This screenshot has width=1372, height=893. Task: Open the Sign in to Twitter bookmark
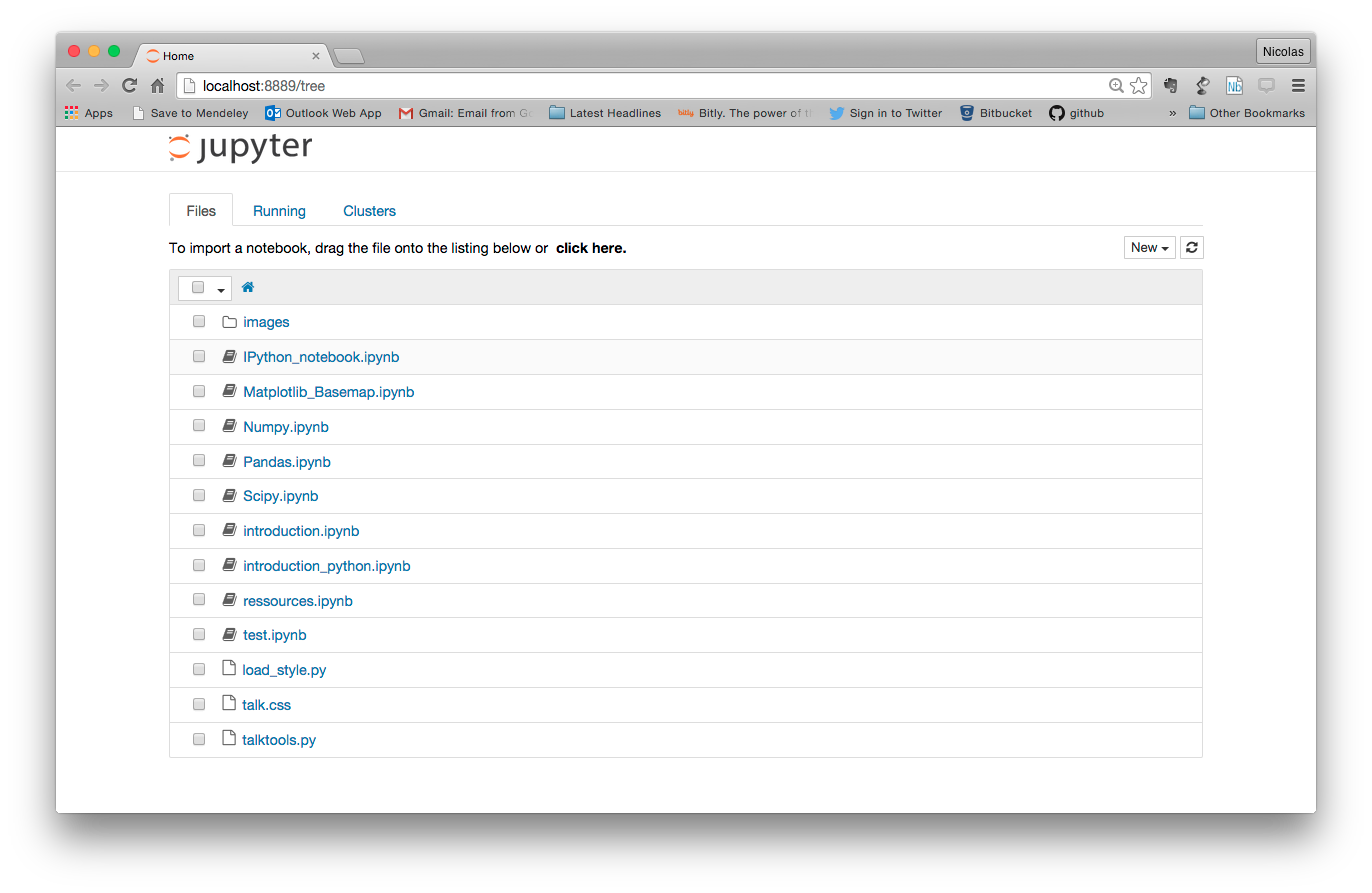tap(886, 113)
